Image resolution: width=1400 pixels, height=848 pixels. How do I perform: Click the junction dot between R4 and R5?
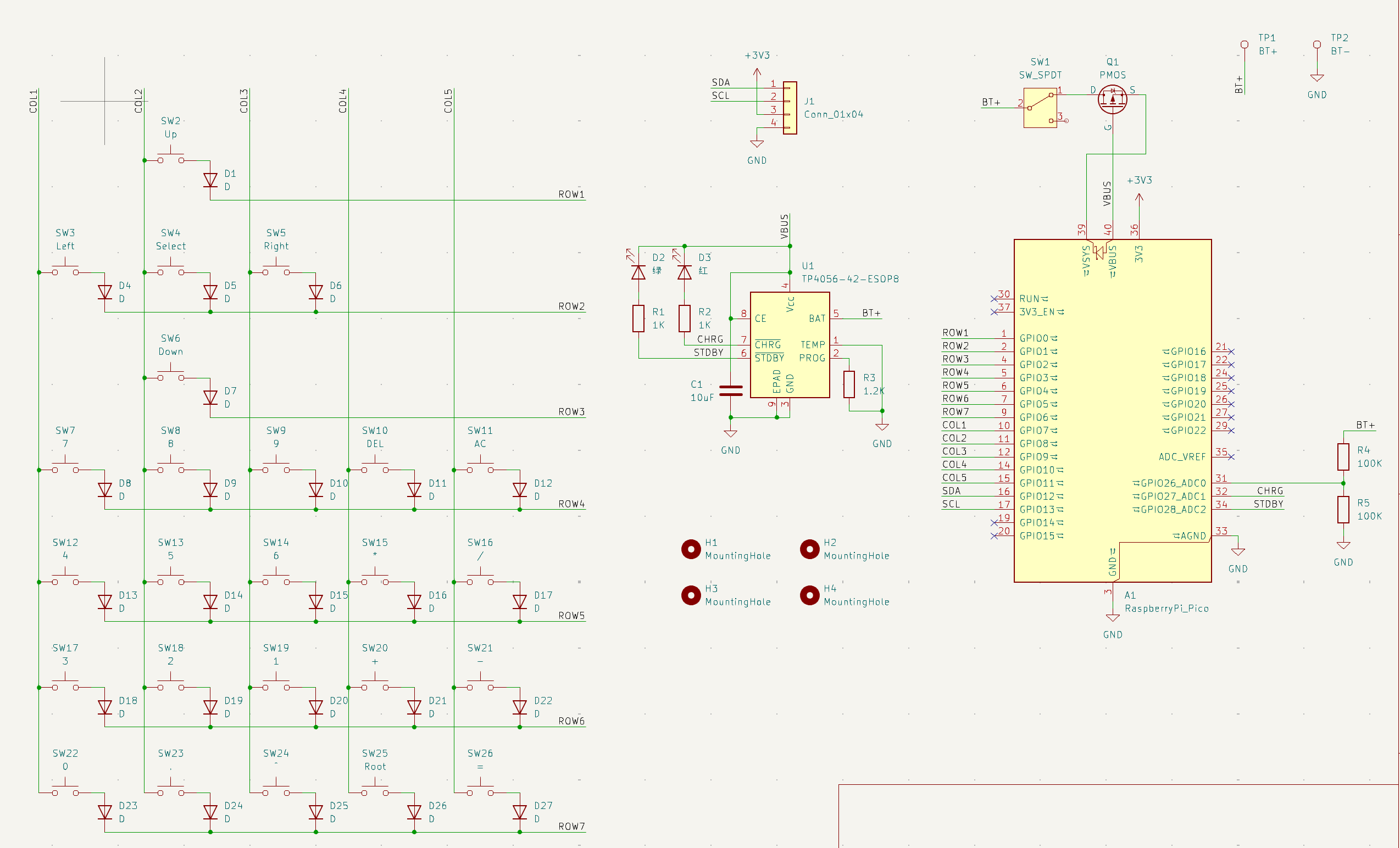pos(1343,483)
